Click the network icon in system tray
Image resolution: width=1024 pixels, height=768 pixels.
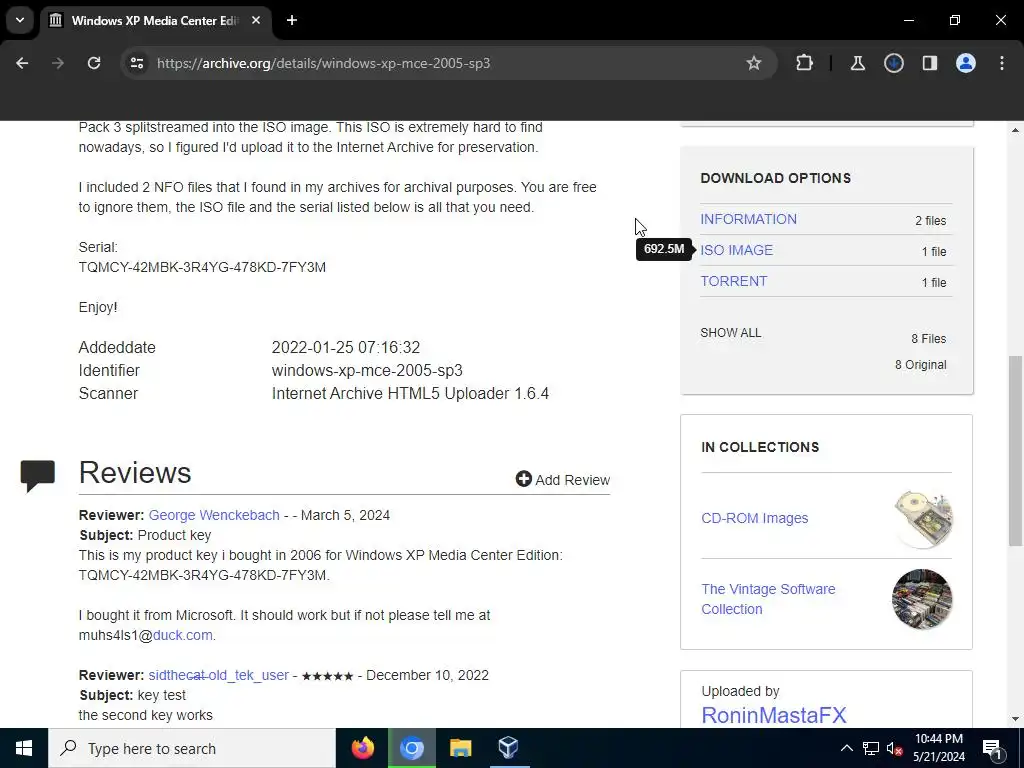(x=871, y=748)
